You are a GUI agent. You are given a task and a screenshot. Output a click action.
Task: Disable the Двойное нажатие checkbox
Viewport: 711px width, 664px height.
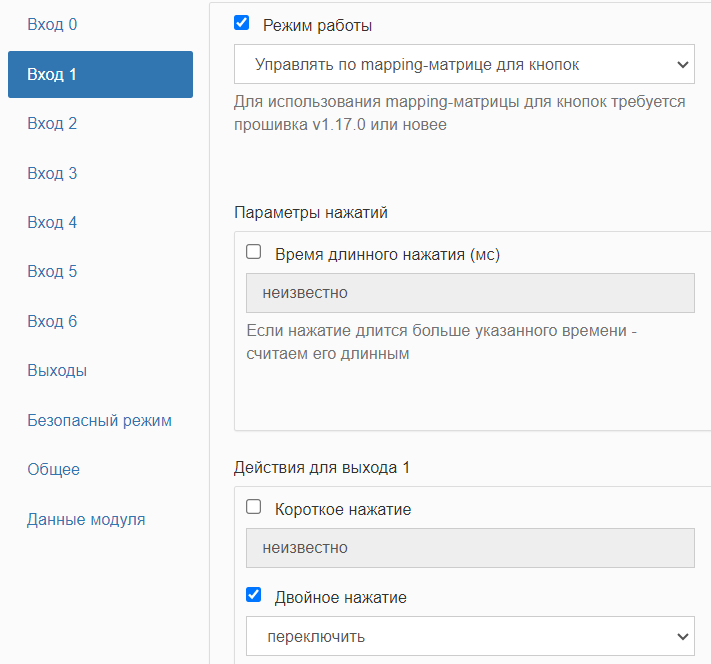coord(253,594)
